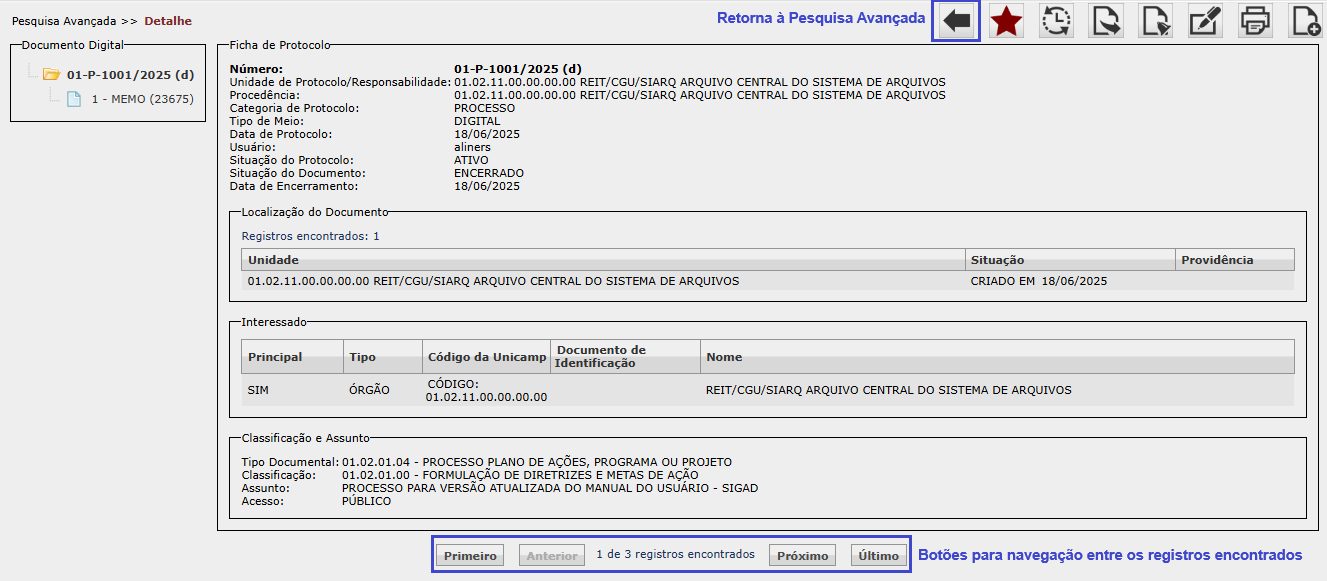Screen dimensions: 1327x581
Task: Open the 1 - MEMO (23675) tree entry
Action: pyautogui.click(x=142, y=99)
